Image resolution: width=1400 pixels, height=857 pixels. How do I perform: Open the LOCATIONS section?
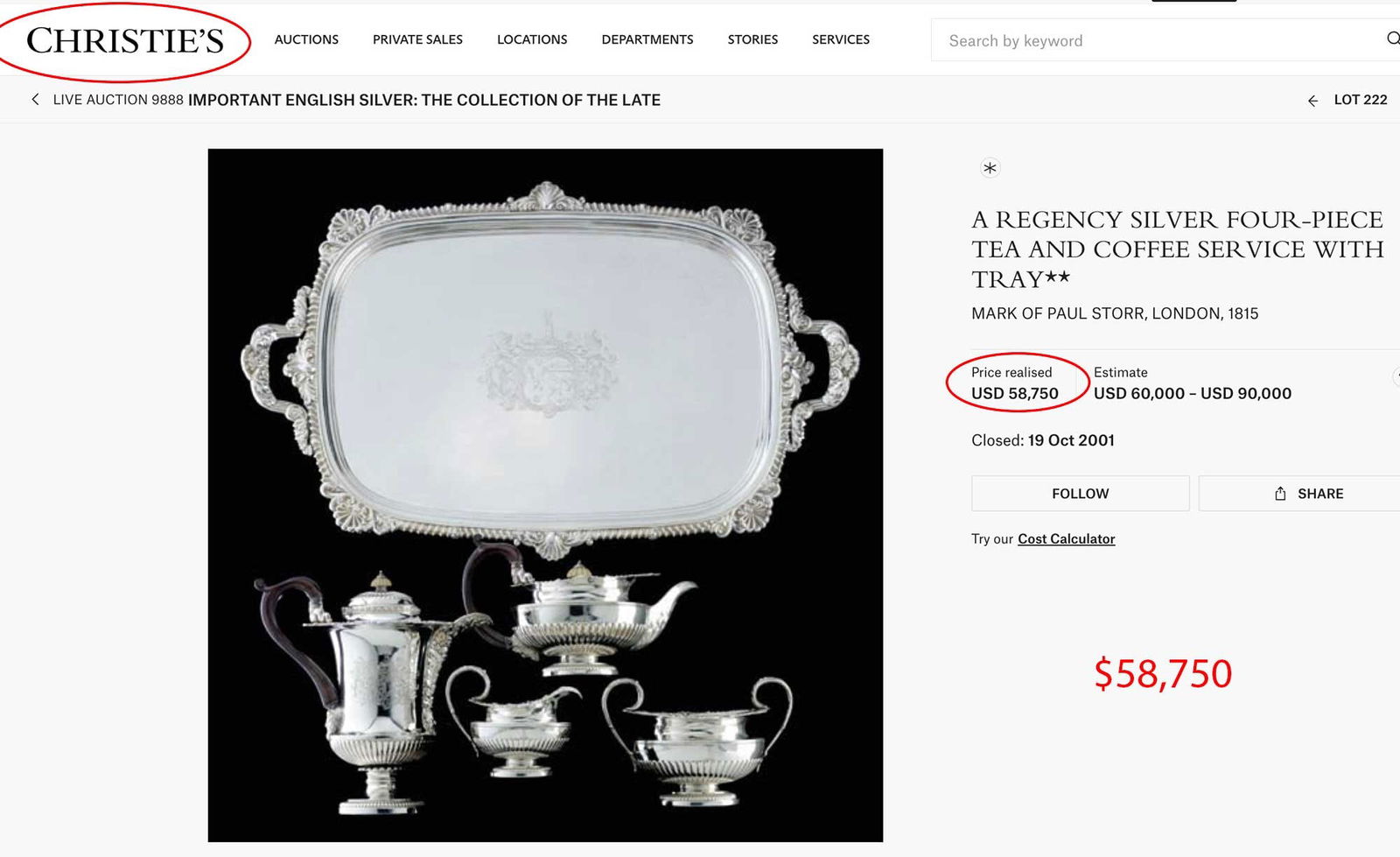click(x=531, y=39)
